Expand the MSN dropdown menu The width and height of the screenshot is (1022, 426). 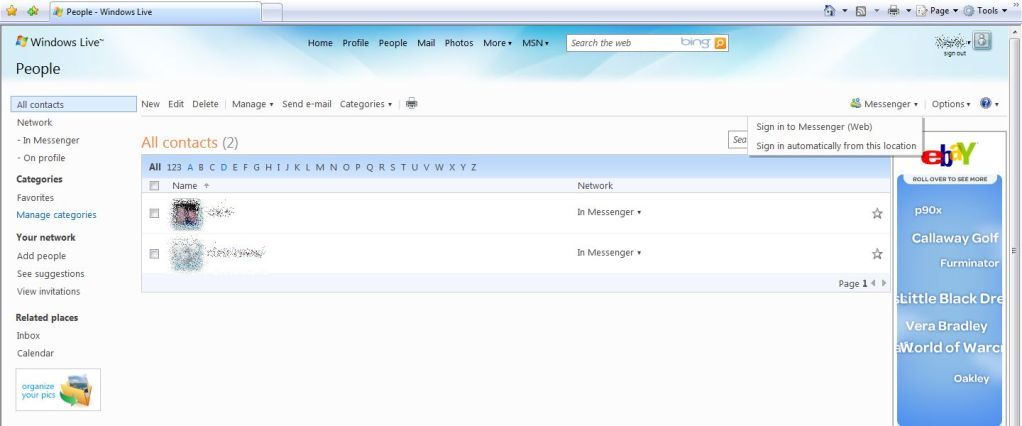(535, 43)
